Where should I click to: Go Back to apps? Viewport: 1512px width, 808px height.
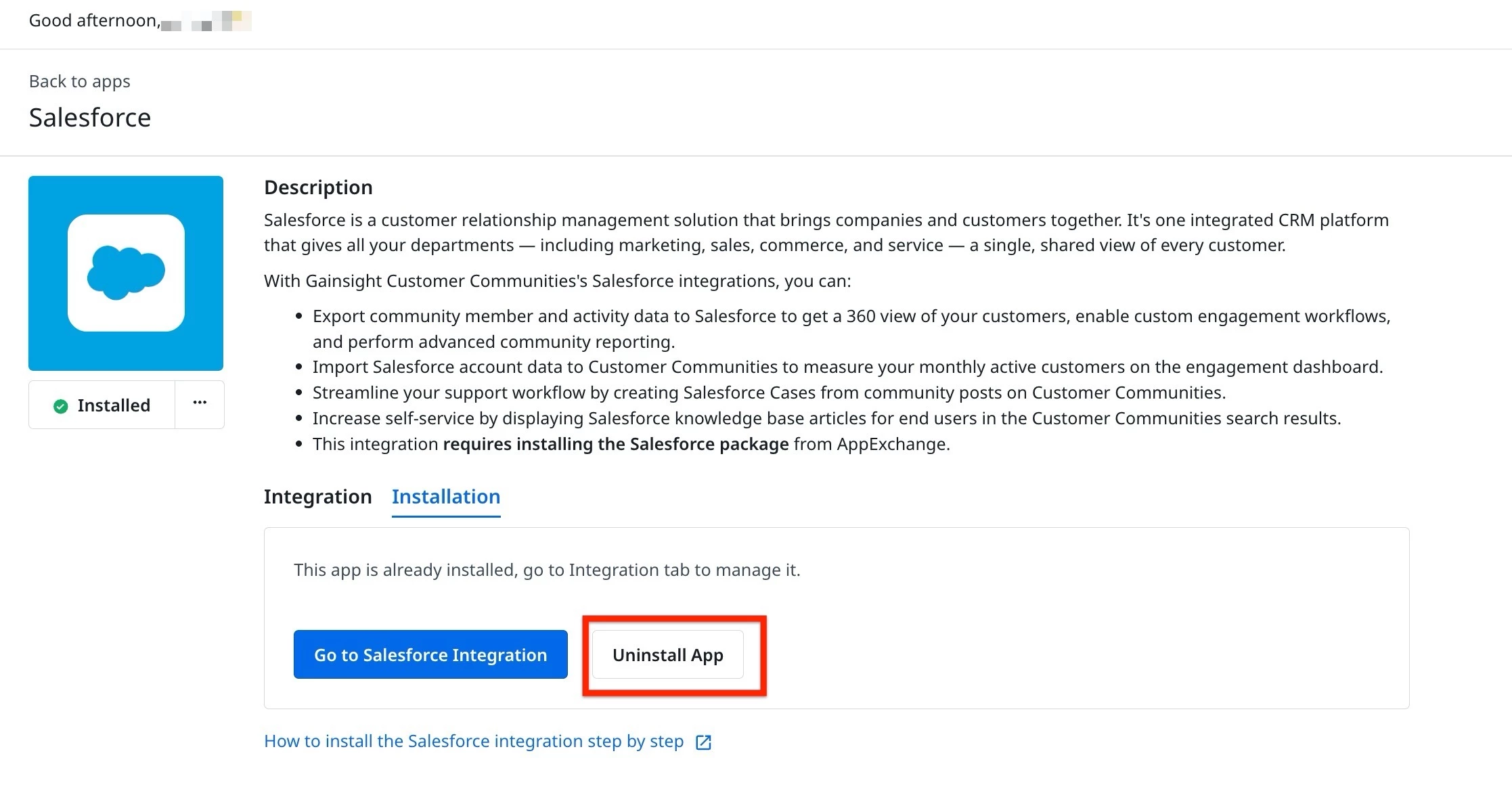click(x=79, y=81)
